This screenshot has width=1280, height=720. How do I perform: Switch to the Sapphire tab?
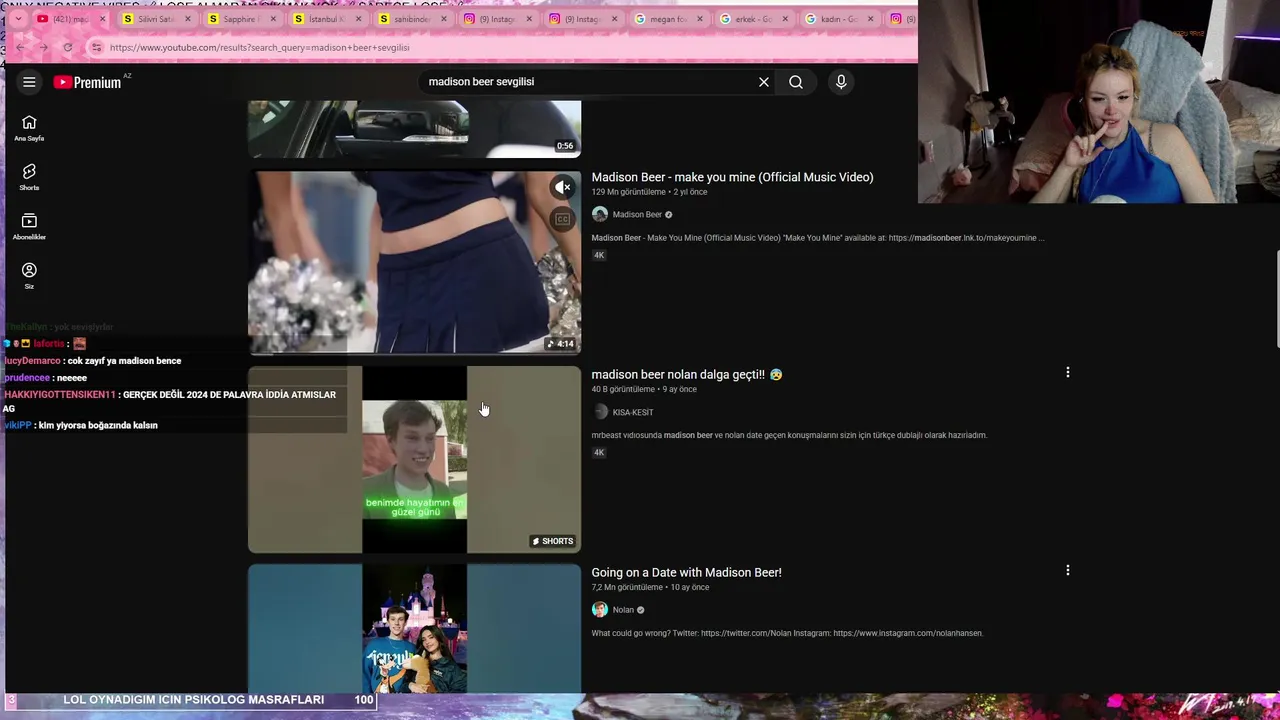[241, 19]
